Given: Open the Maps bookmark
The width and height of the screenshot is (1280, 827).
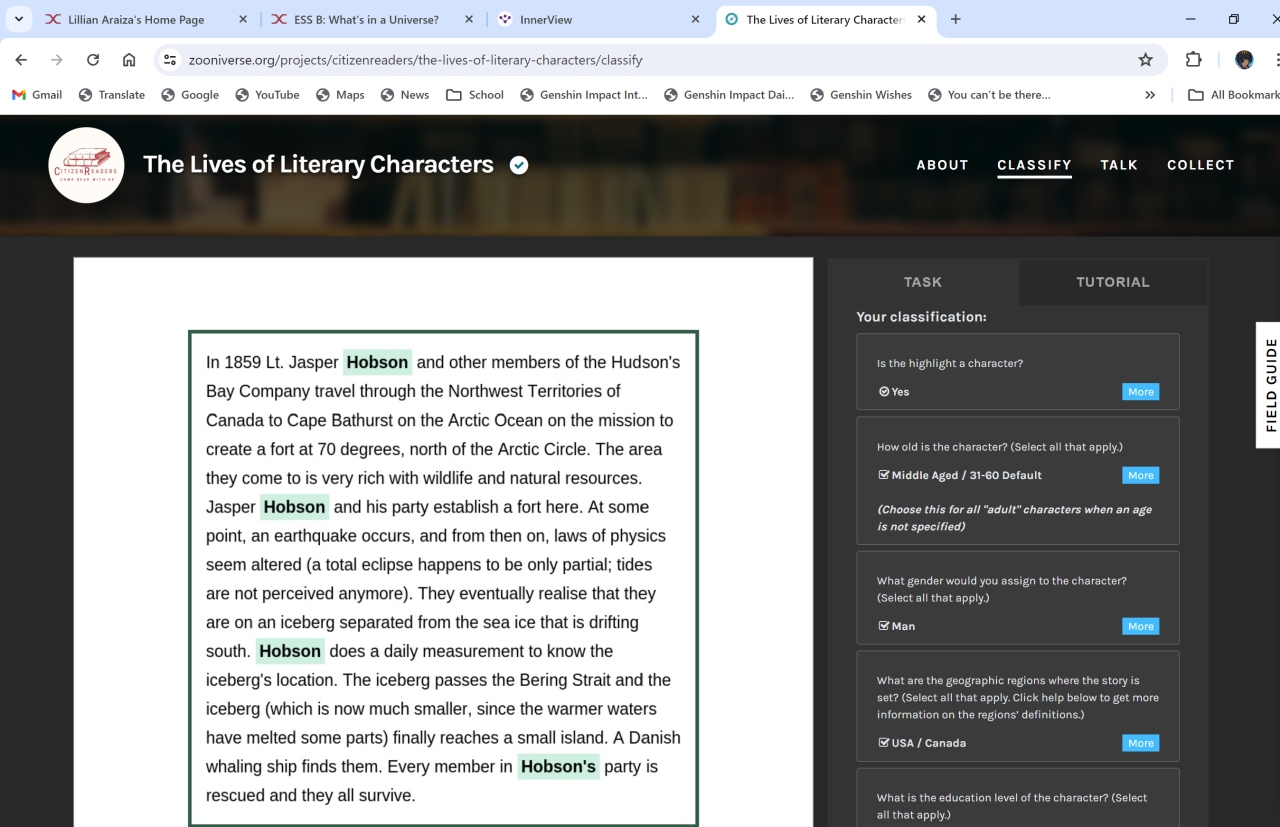Looking at the screenshot, I should coord(340,95).
